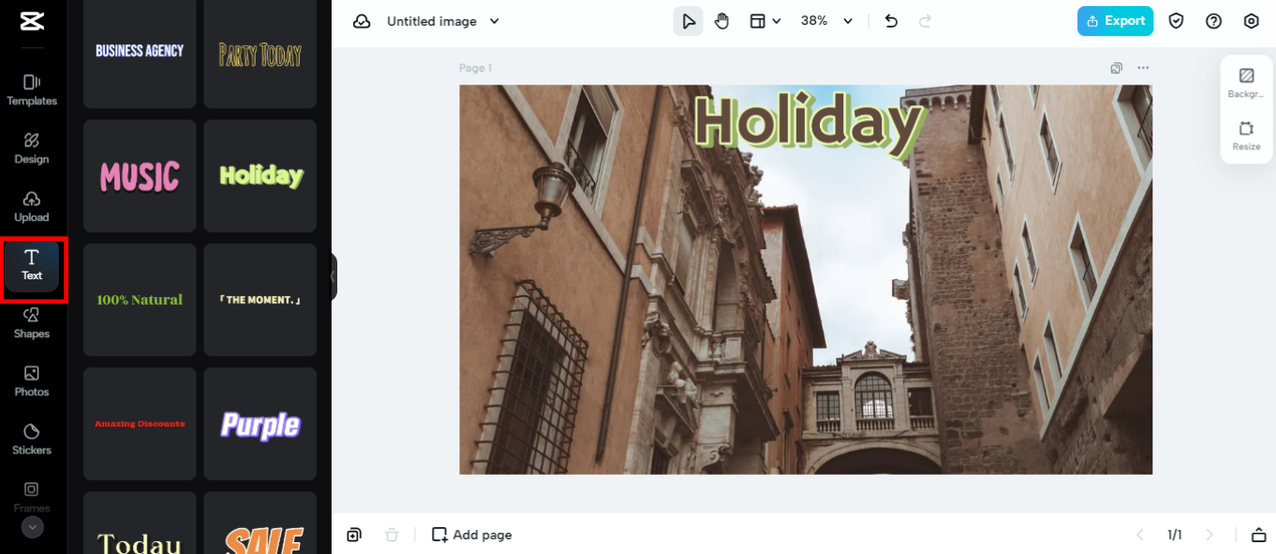Click Add page button
This screenshot has height=554, width=1276.
click(x=472, y=535)
